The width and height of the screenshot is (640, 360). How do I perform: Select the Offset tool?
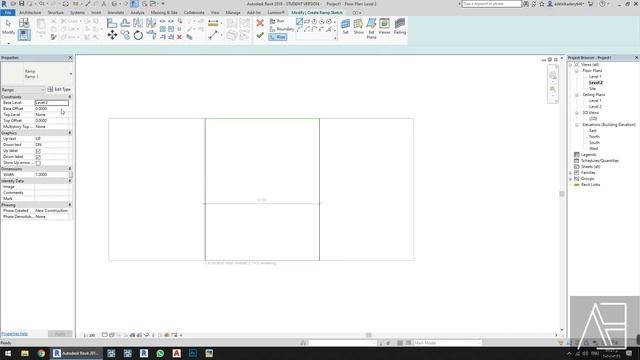(x=125, y=23)
